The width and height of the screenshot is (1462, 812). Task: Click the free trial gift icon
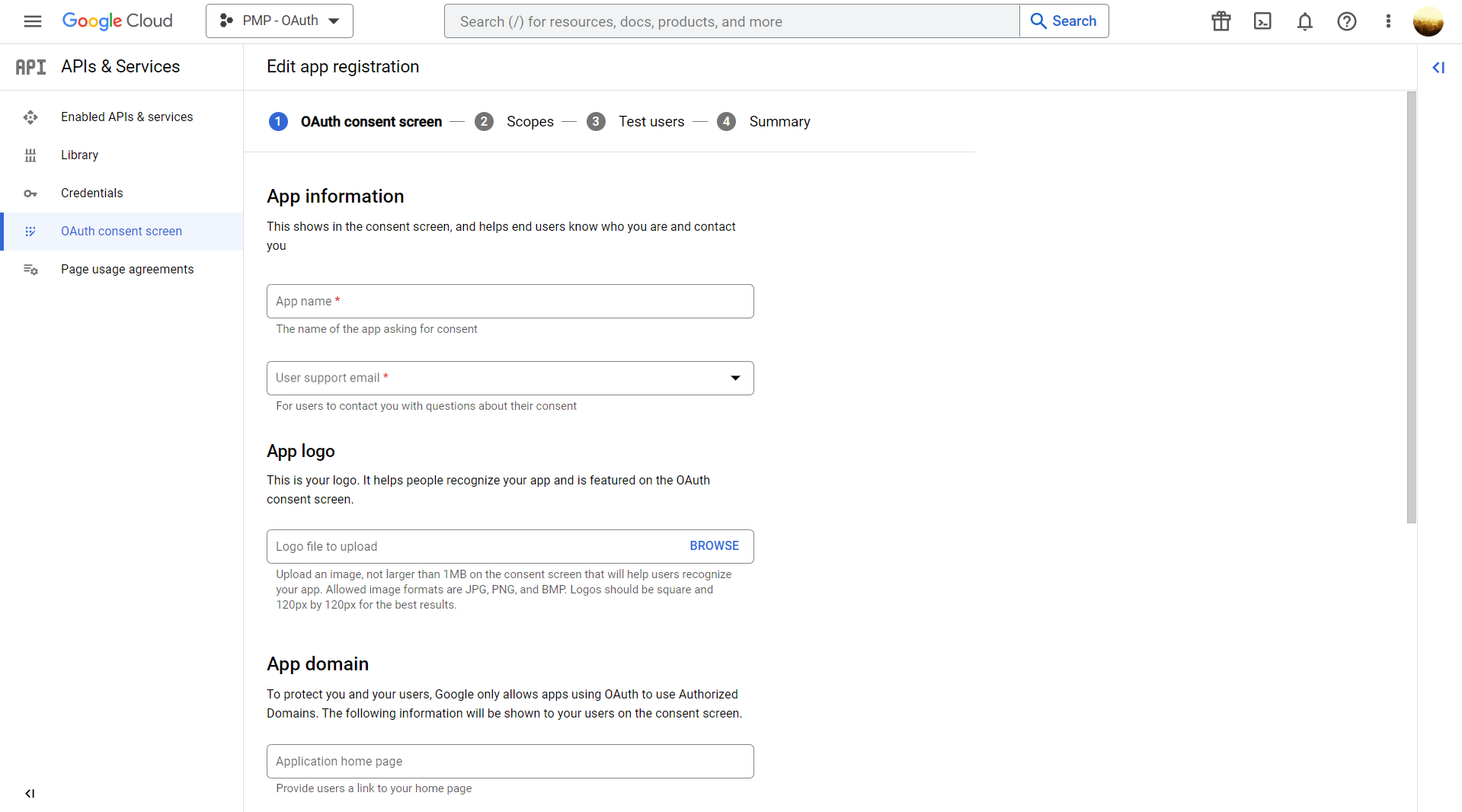1220,21
